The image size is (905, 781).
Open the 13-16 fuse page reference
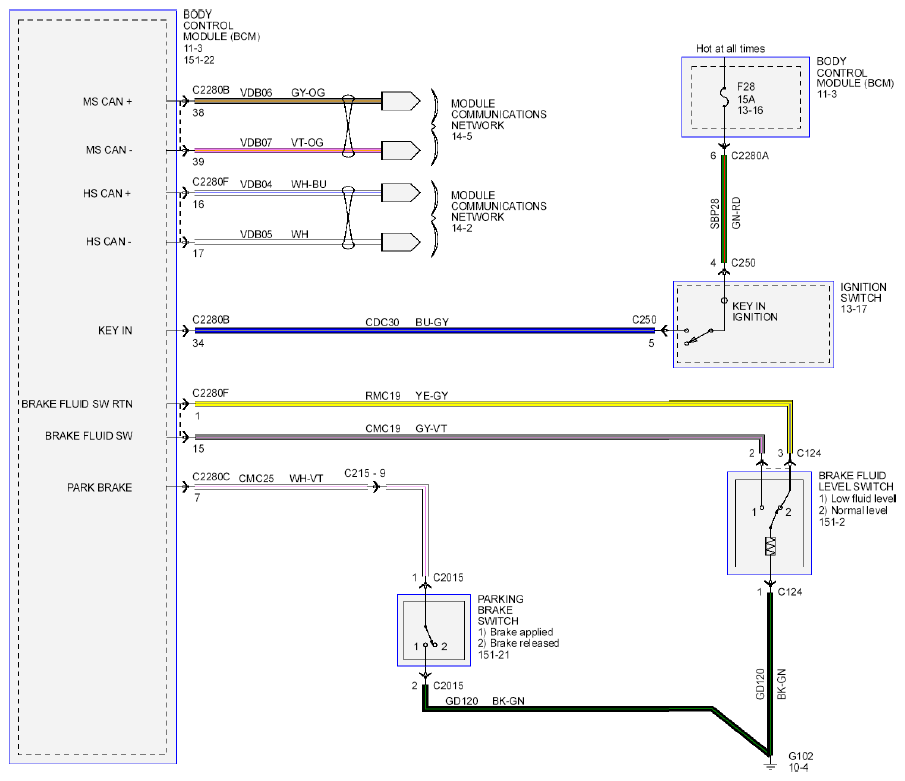point(751,110)
